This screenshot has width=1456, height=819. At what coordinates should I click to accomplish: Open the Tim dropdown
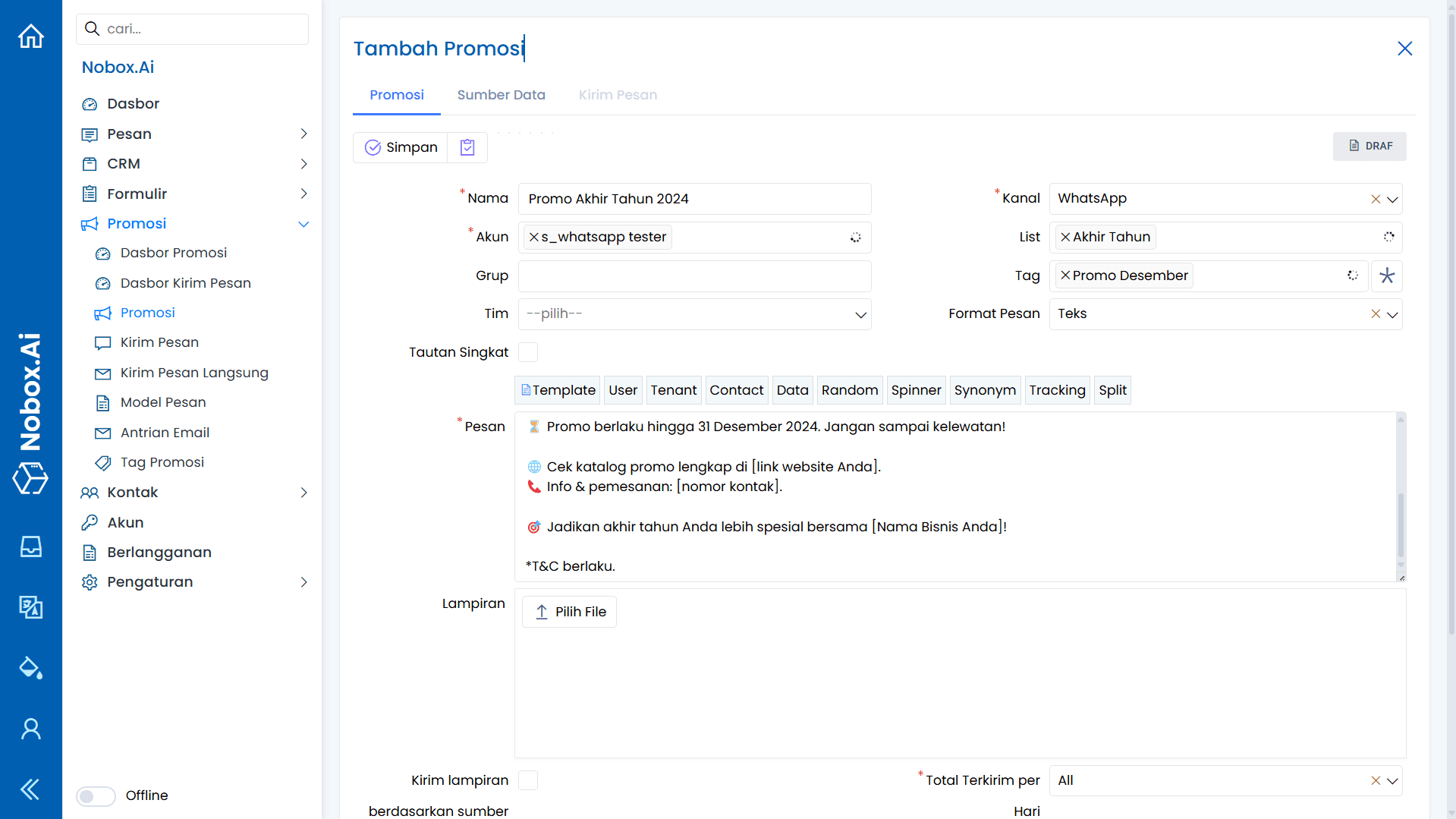point(694,314)
